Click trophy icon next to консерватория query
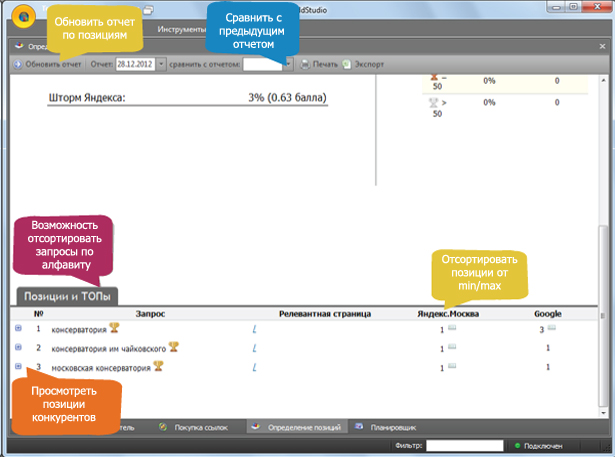The width and height of the screenshot is (615, 457). click(x=114, y=328)
